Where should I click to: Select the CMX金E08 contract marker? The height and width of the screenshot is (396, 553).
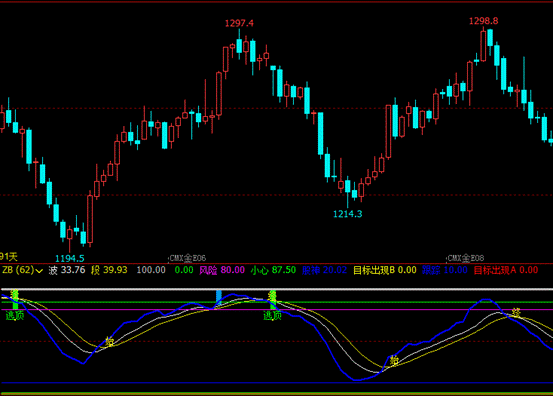[466, 258]
